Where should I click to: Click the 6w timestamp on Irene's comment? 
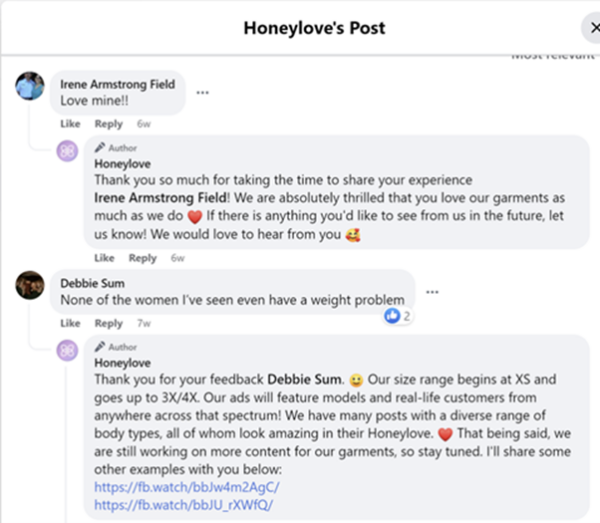[144, 124]
